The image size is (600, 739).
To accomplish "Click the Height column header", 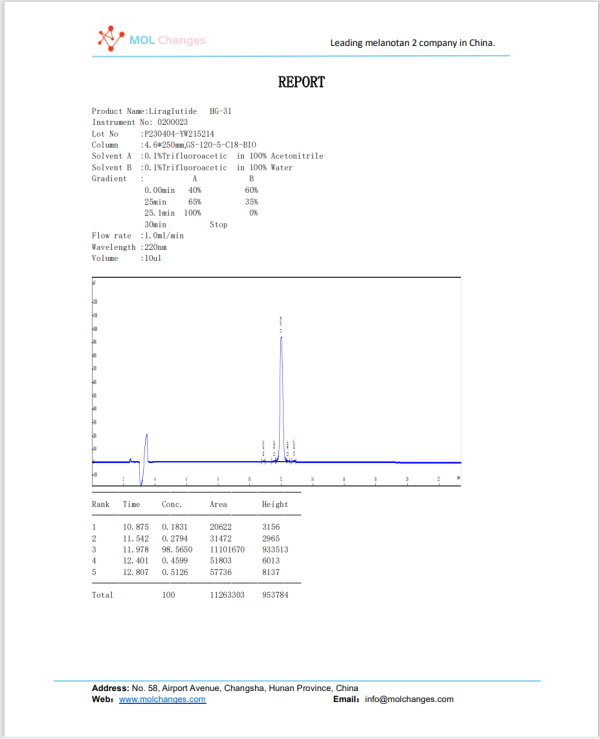I will coord(275,504).
